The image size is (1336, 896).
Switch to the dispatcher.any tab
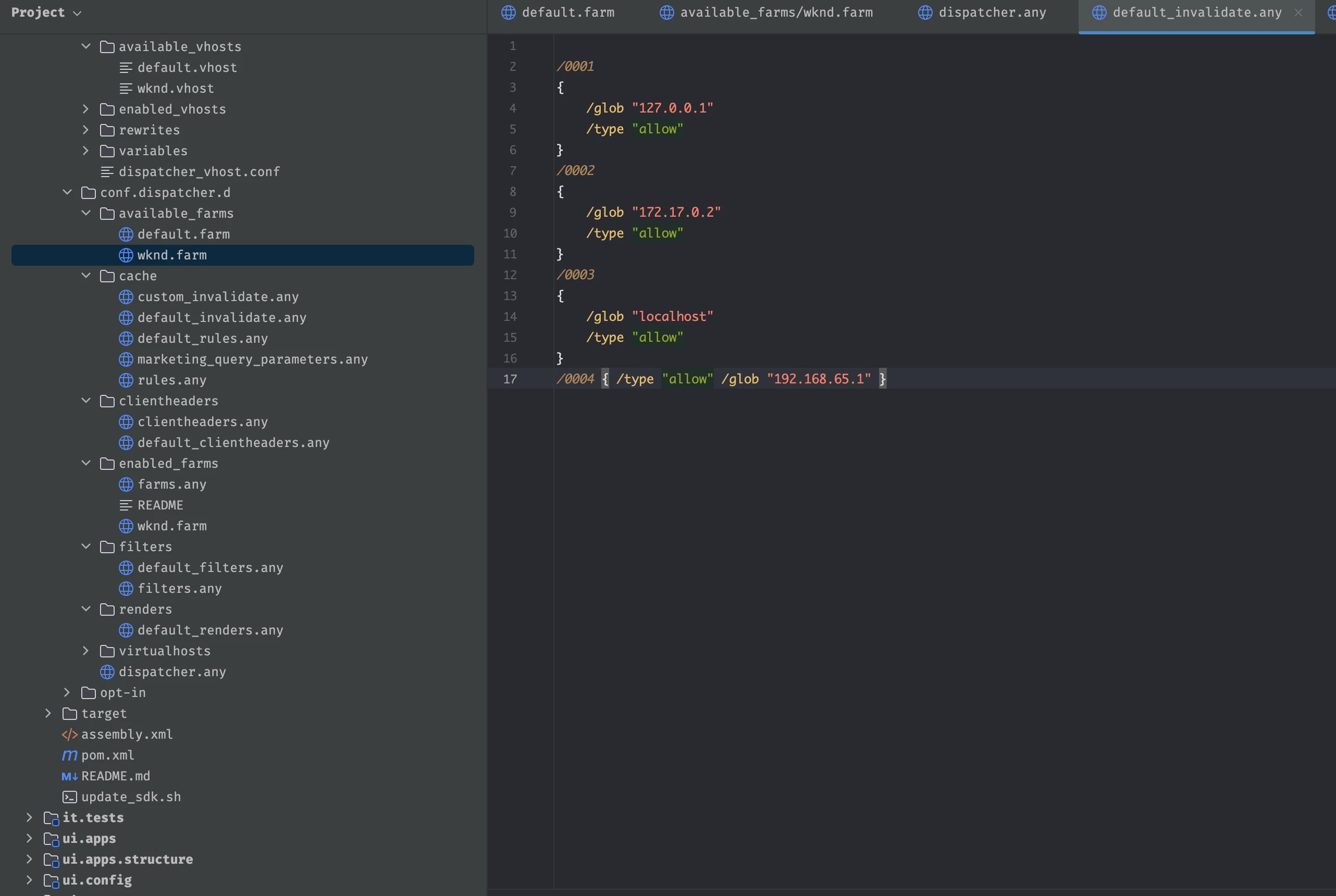click(x=992, y=13)
